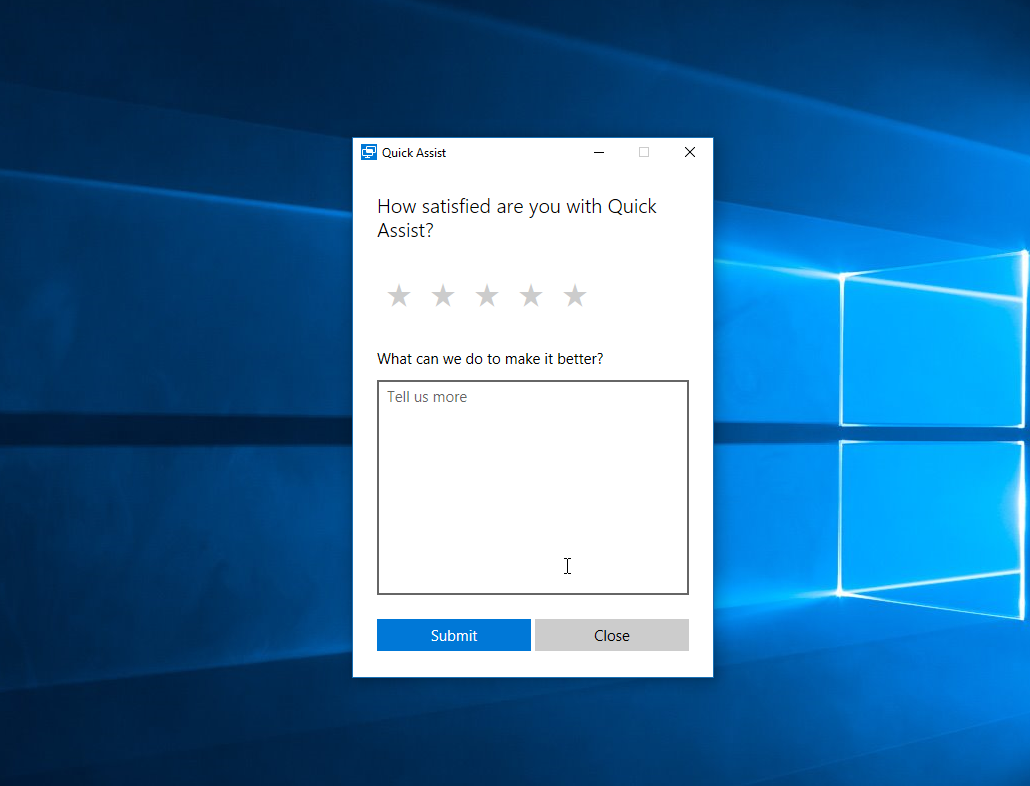Click empty title bar space beside minimize
Viewport: 1030px width, 786px height.
[x=520, y=153]
